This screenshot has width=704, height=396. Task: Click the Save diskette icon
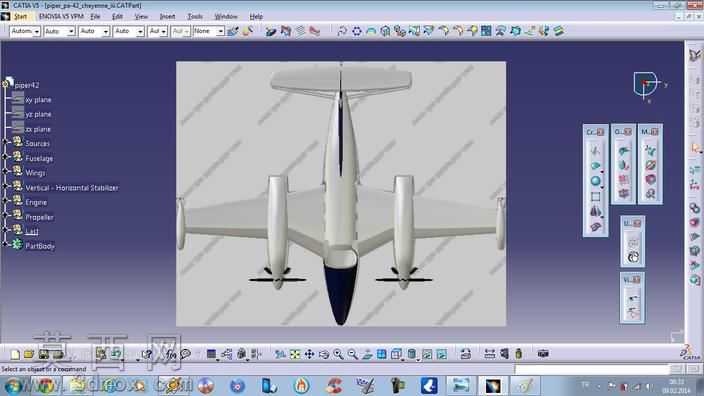click(x=44, y=355)
